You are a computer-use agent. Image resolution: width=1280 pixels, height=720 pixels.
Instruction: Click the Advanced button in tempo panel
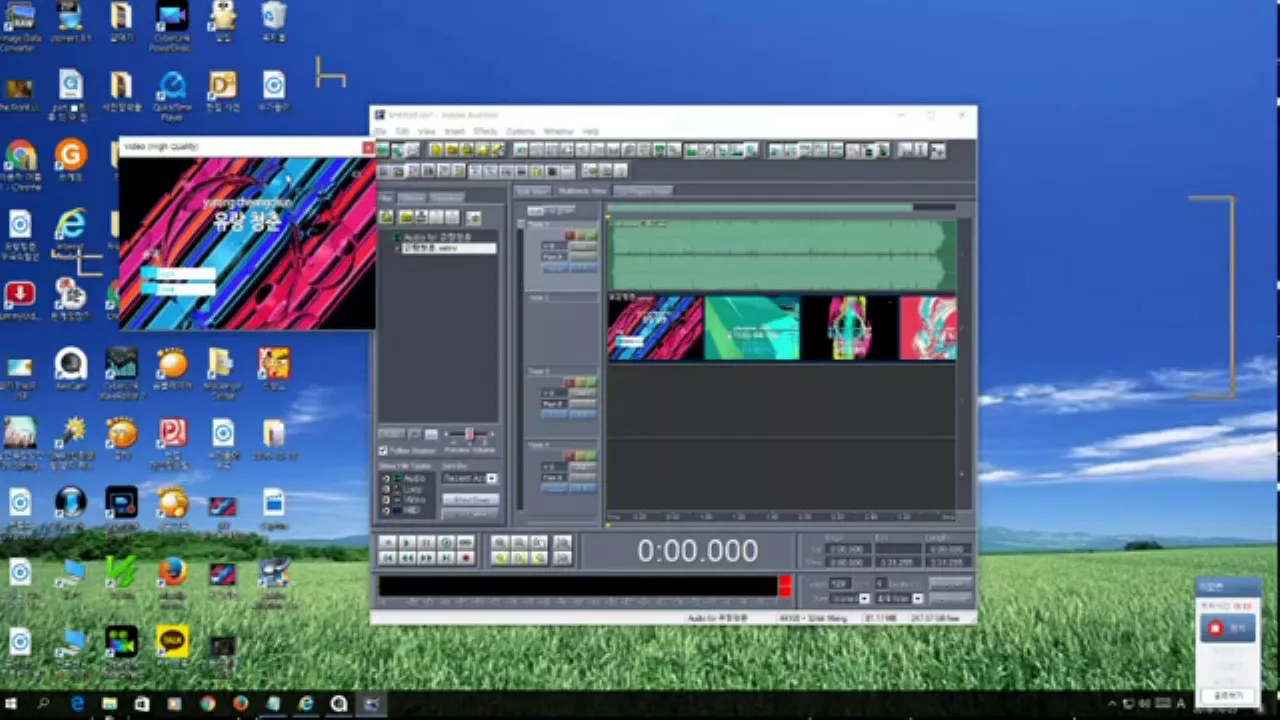(x=950, y=583)
